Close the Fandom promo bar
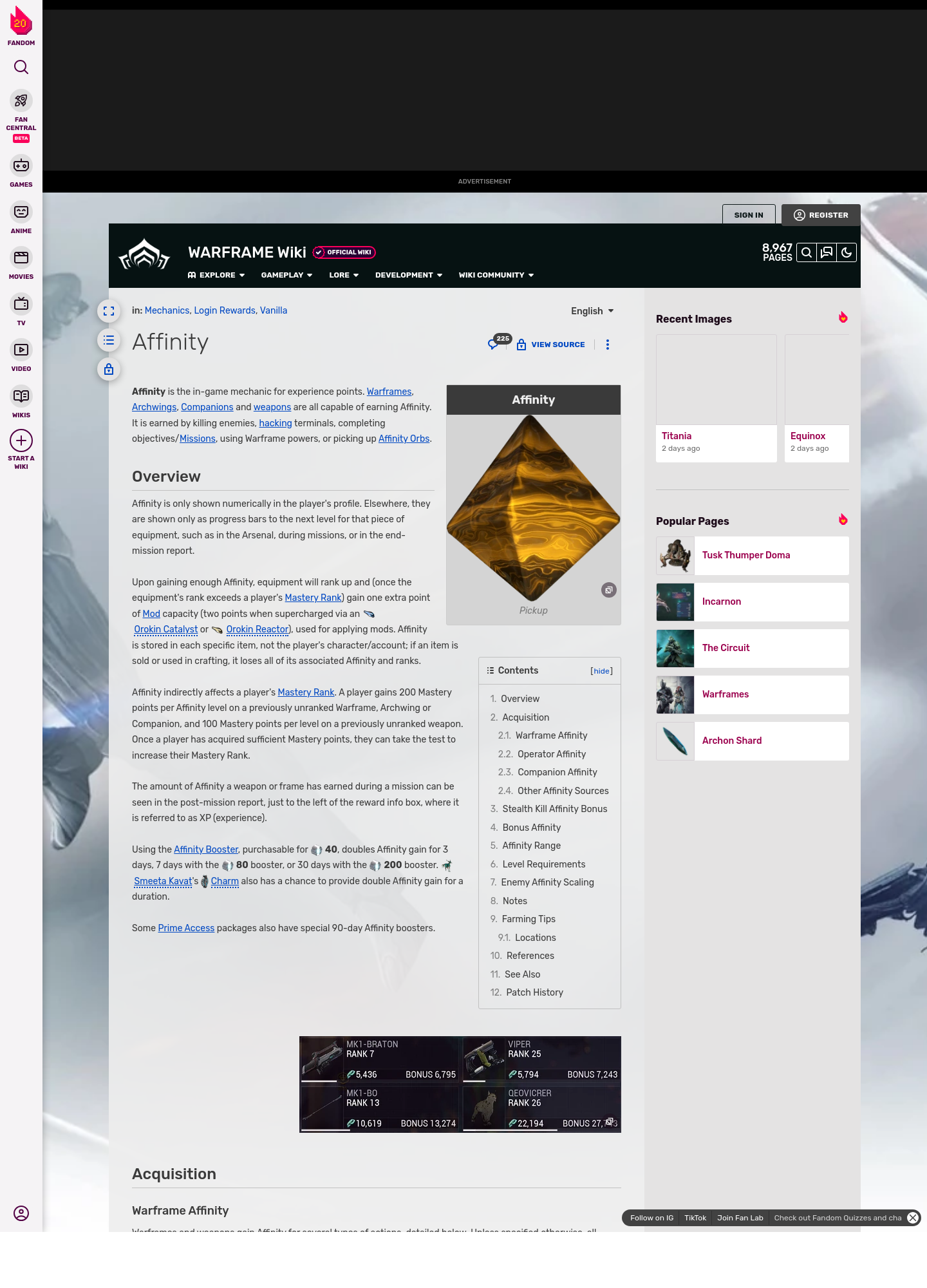This screenshot has height=1288, width=927. coord(913,1218)
